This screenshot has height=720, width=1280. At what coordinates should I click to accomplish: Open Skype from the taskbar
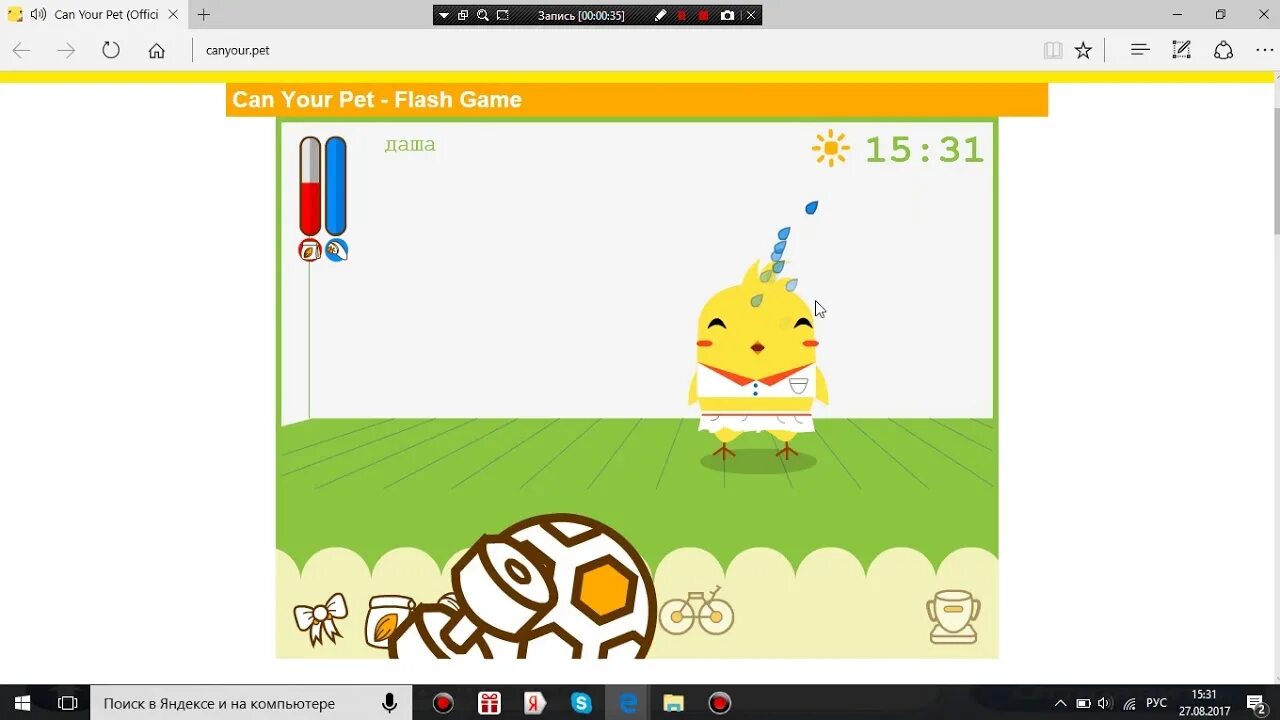pyautogui.click(x=581, y=703)
